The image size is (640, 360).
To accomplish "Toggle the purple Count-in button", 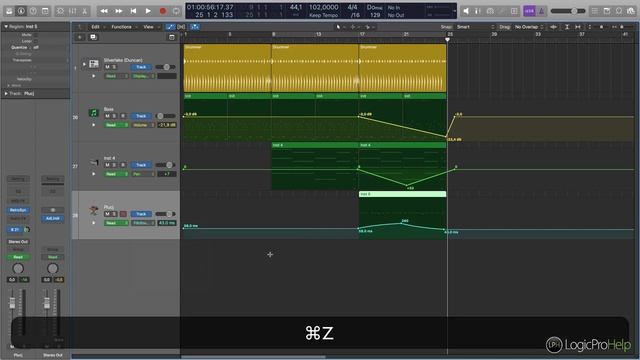I will pyautogui.click(x=529, y=11).
